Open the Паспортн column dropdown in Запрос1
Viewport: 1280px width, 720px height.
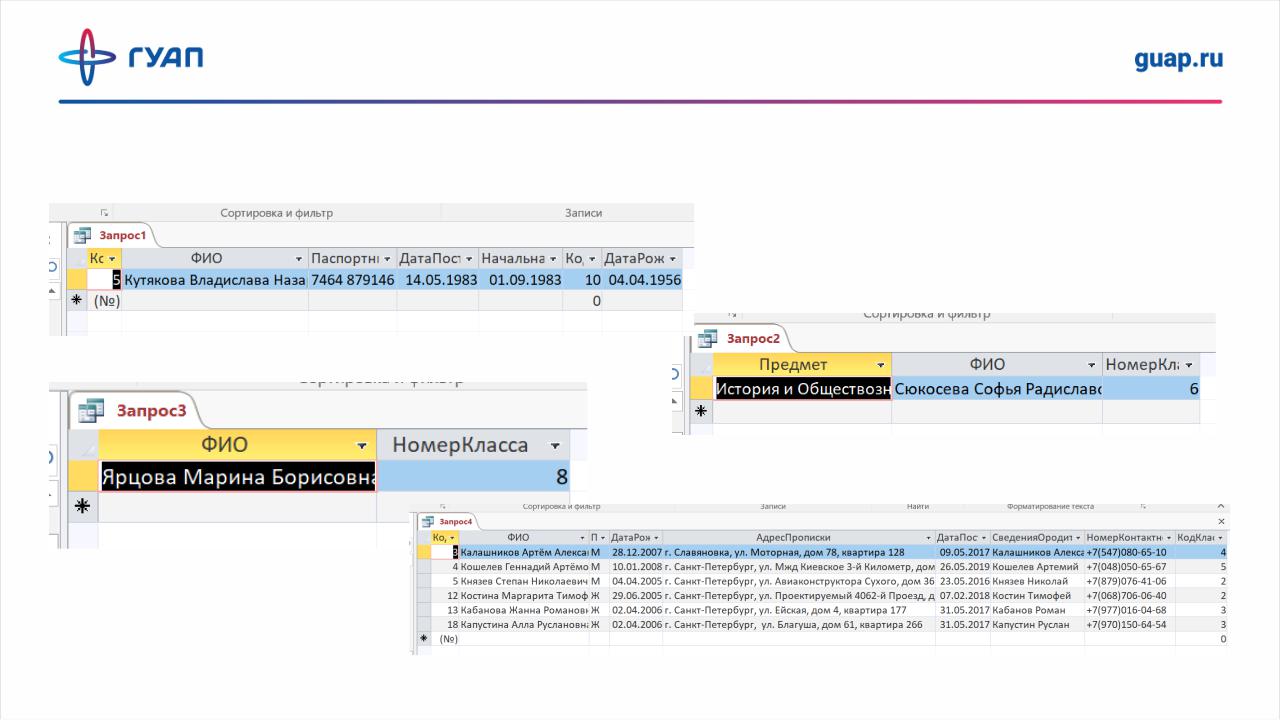click(x=387, y=259)
